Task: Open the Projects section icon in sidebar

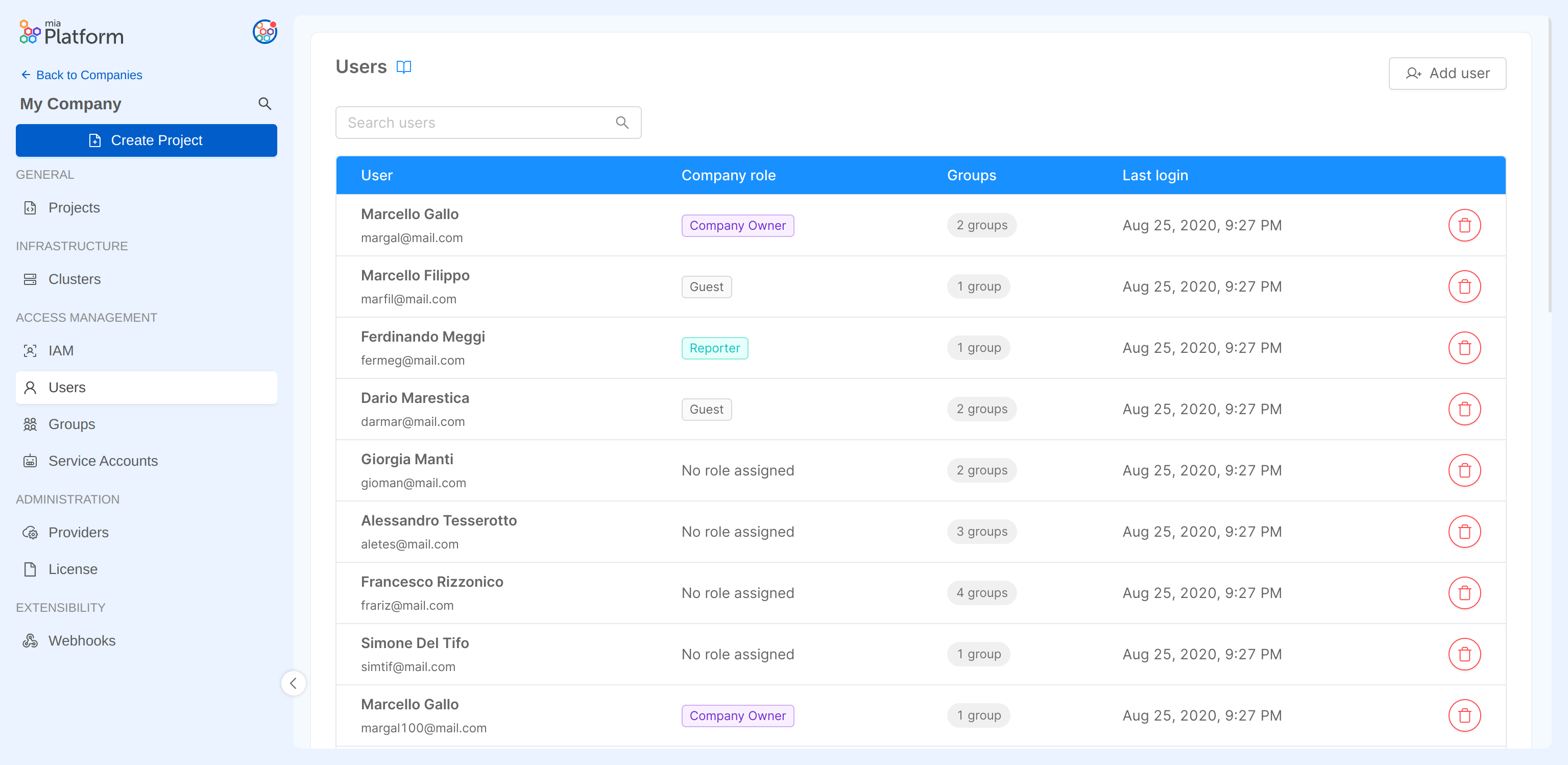Action: point(31,207)
